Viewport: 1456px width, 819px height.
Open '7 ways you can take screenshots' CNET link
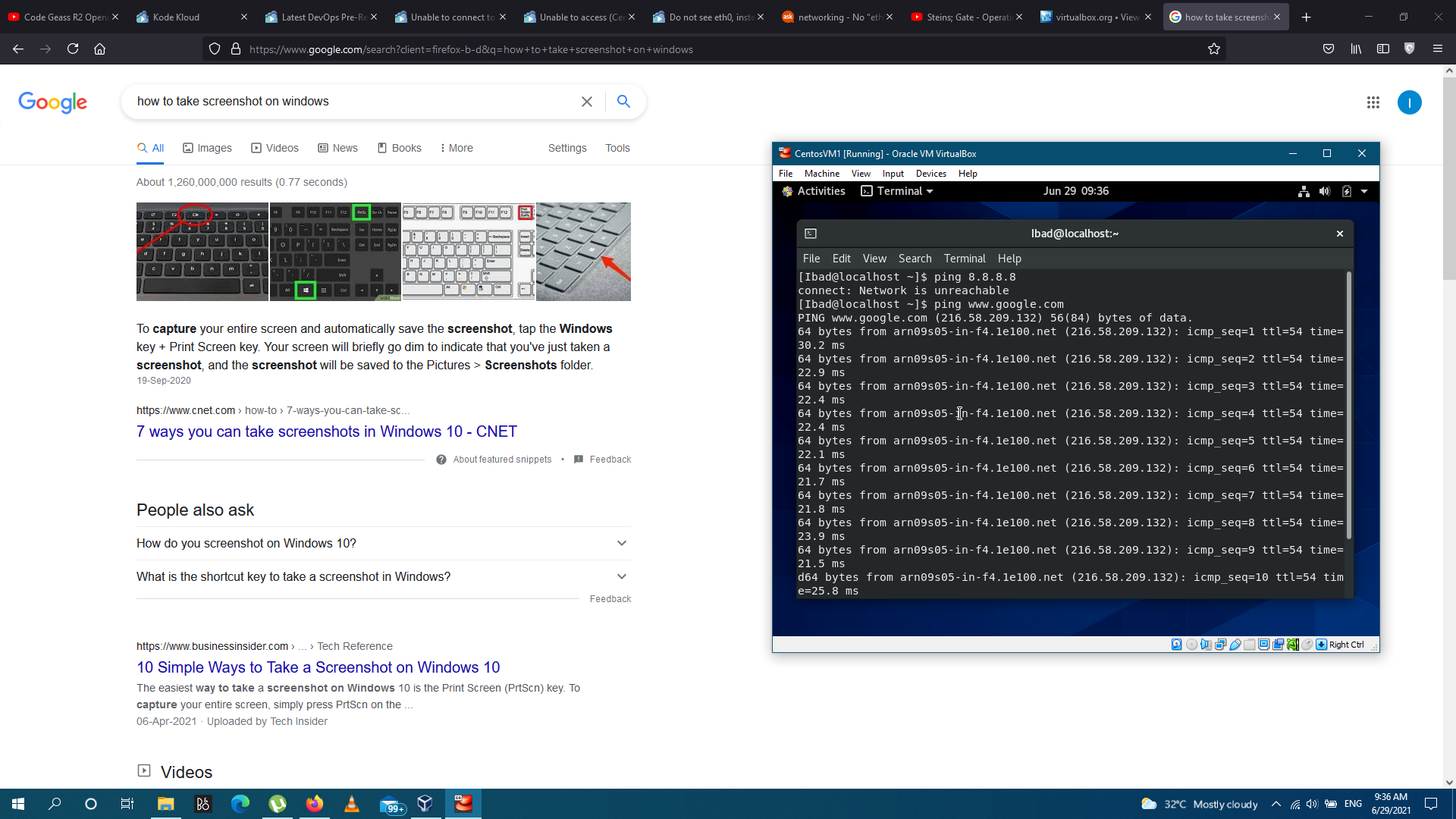pos(327,431)
